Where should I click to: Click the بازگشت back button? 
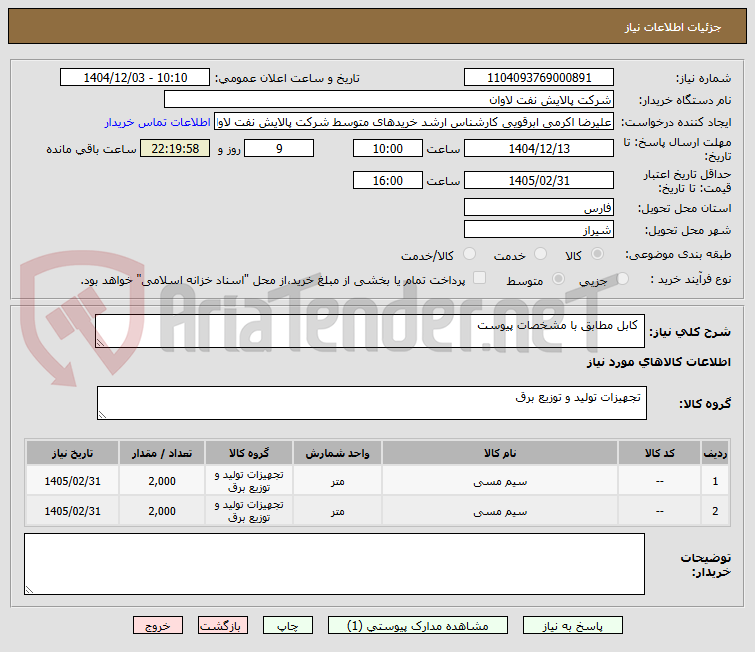pos(222,626)
